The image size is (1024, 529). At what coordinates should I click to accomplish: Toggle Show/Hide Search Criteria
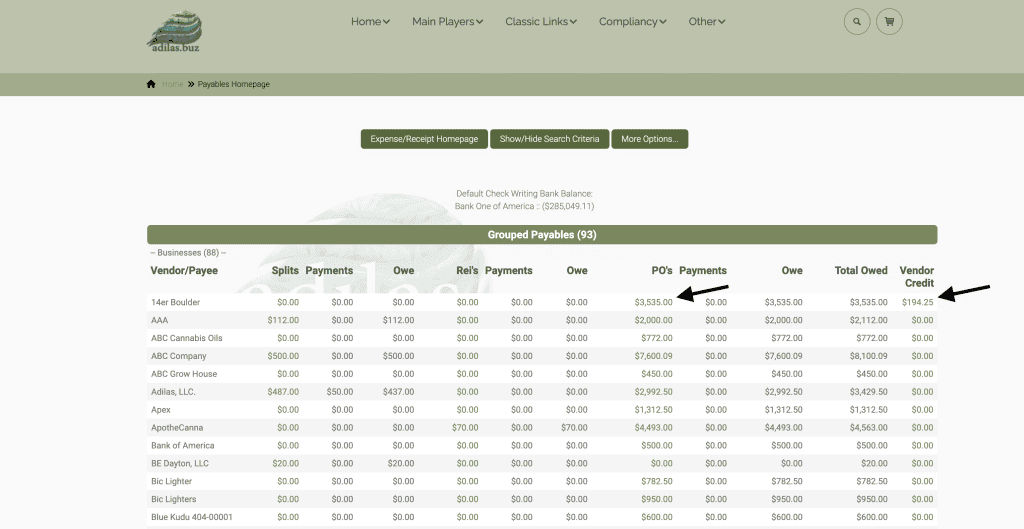tap(549, 139)
